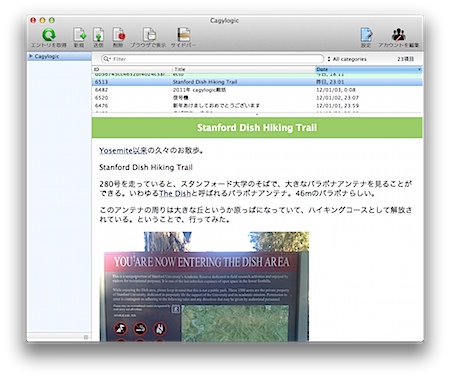Click ID cell 6513
Image resolution: width=450 pixels, height=378 pixels.
[x=101, y=82]
